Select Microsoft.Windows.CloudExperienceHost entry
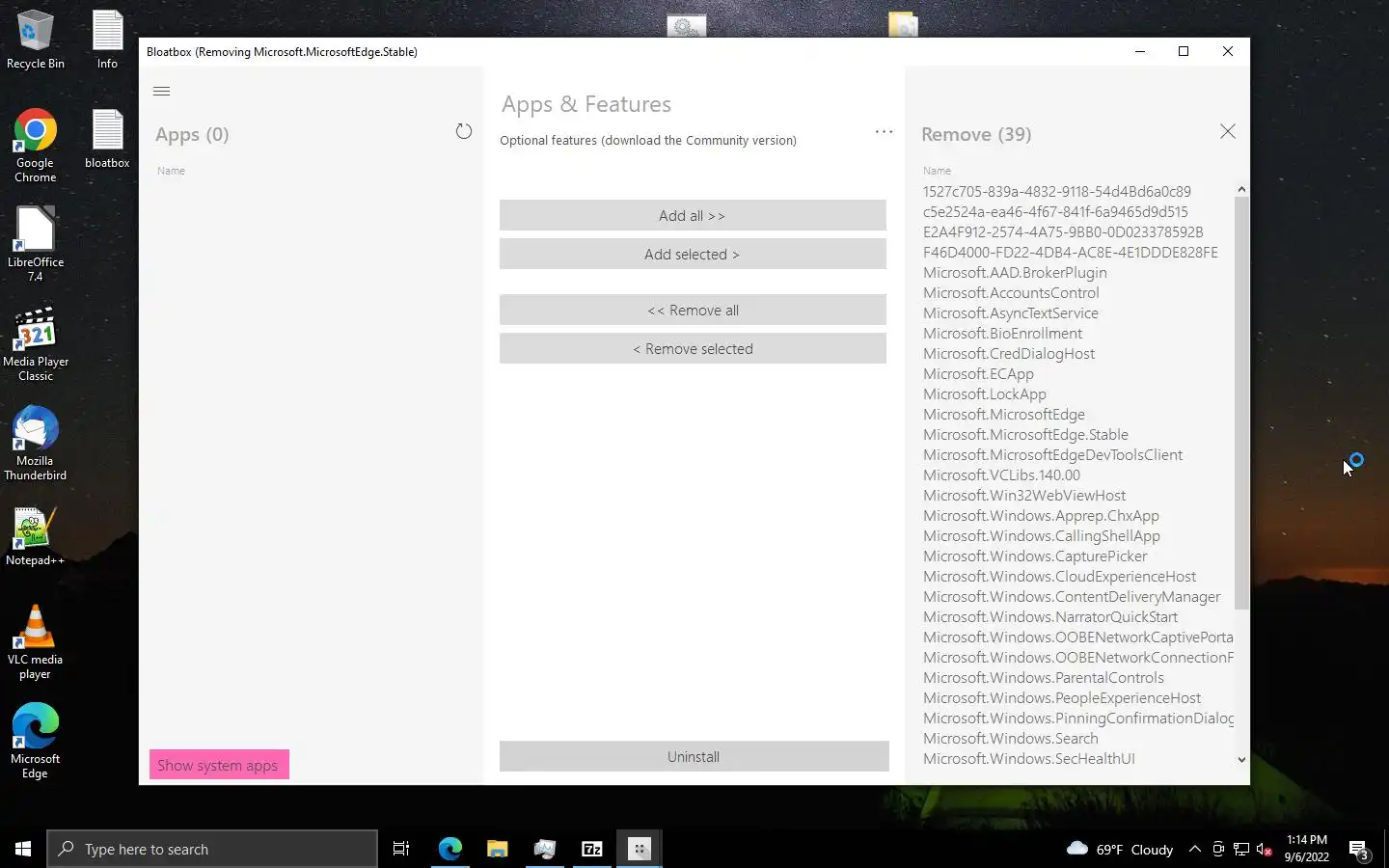Viewport: 1389px width, 868px height. (x=1059, y=576)
